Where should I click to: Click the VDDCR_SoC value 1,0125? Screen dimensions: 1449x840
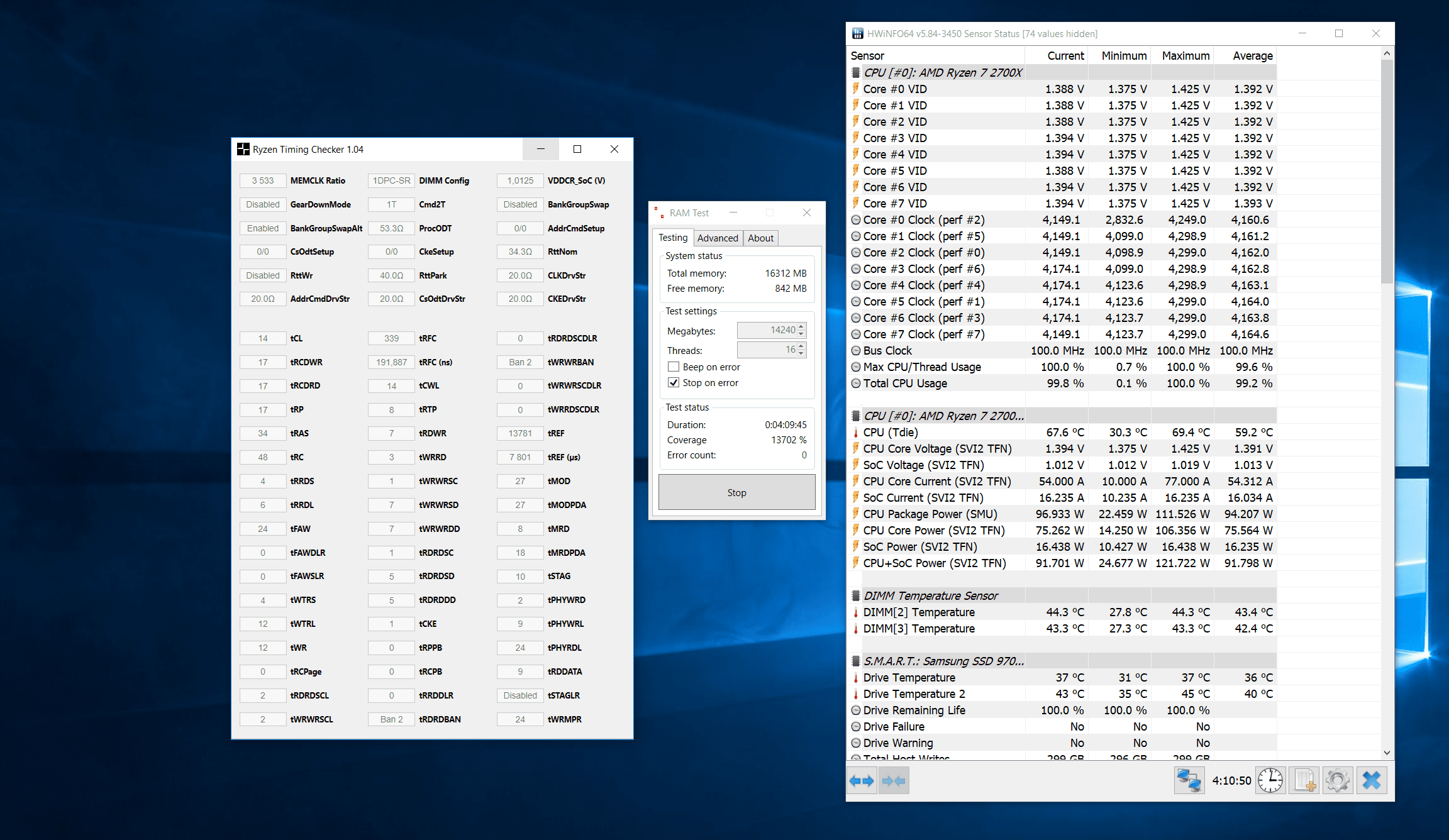pyautogui.click(x=520, y=180)
